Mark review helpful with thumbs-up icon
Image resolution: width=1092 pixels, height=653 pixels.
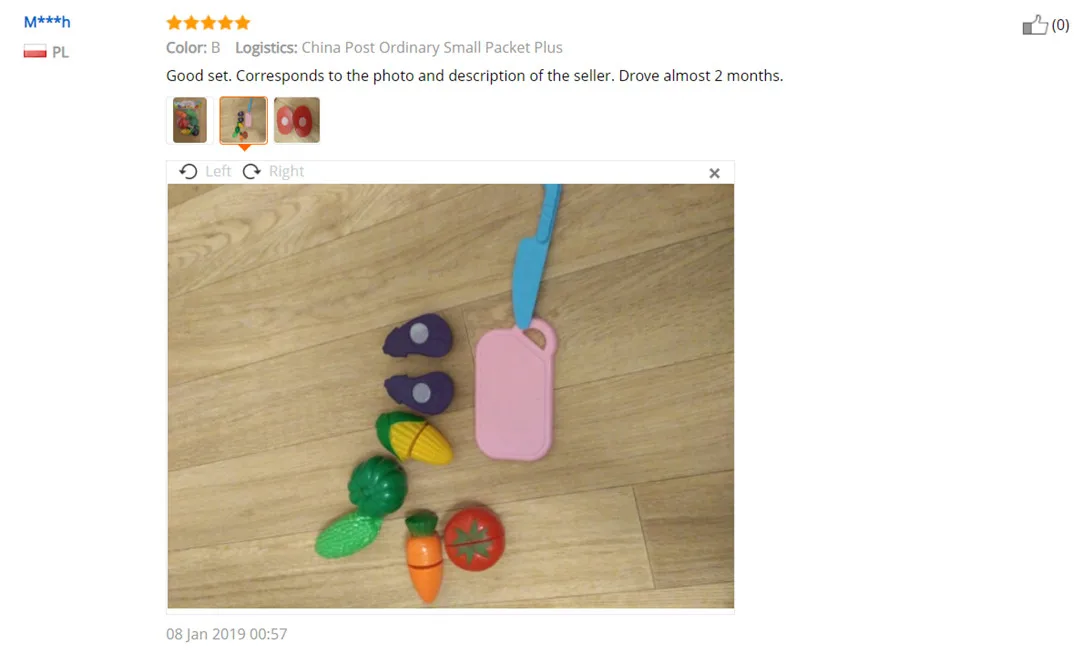[1035, 25]
